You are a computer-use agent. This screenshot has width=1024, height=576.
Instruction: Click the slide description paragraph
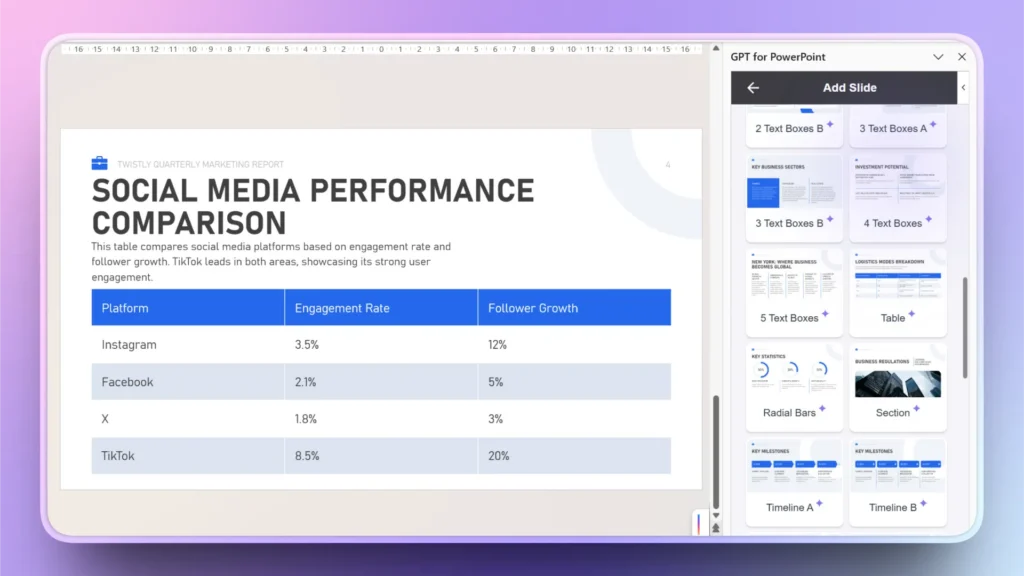271,262
